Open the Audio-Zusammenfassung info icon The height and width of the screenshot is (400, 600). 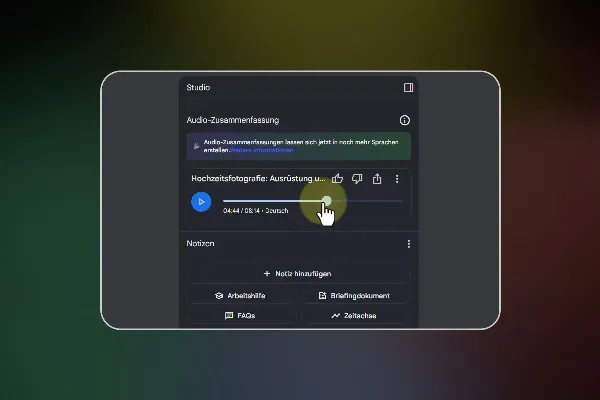coord(404,120)
